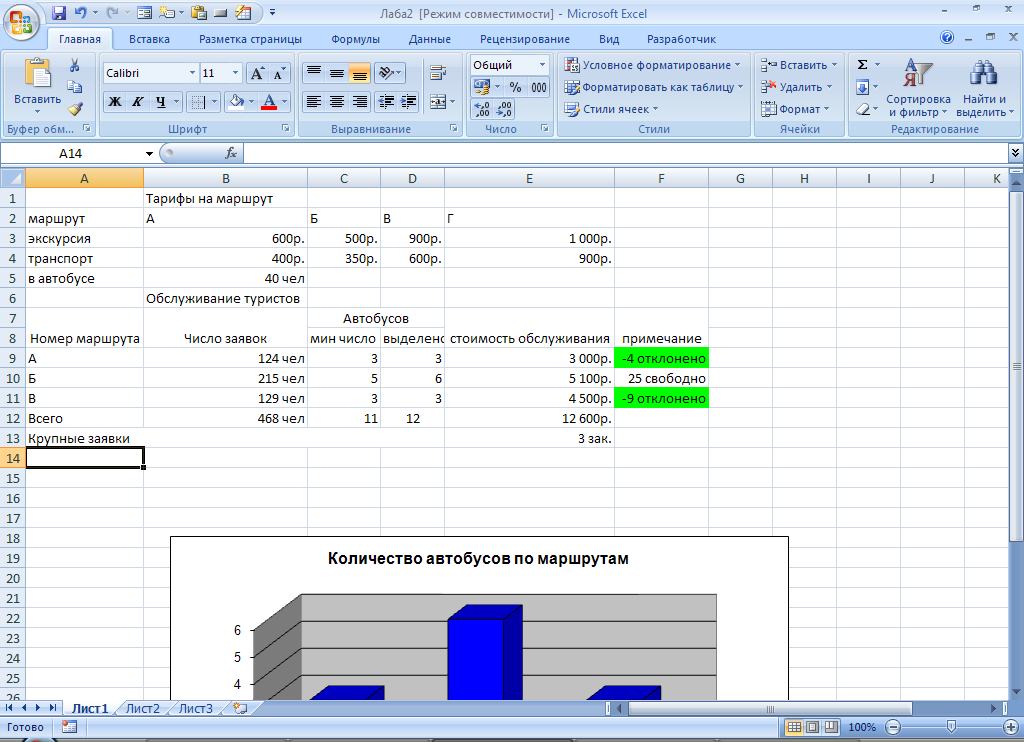
Task: Click the zoom slider handle
Action: tap(951, 727)
